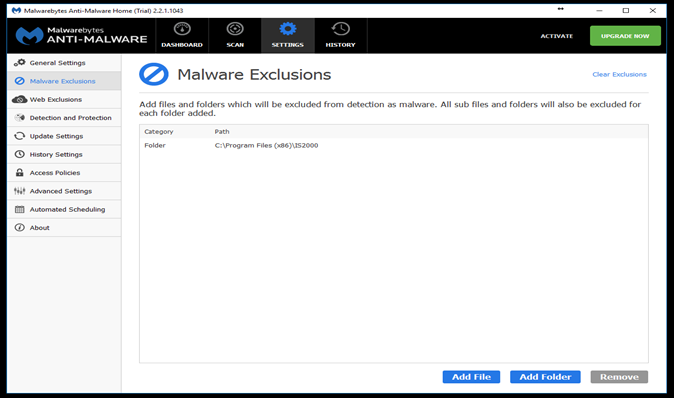Click the History Settings clock icon
Viewport: 674px width, 398px height.
point(19,154)
